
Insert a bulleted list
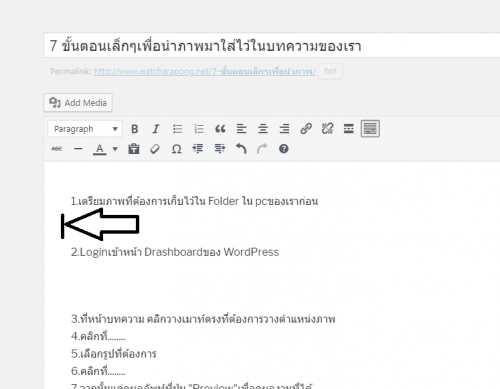click(x=177, y=129)
